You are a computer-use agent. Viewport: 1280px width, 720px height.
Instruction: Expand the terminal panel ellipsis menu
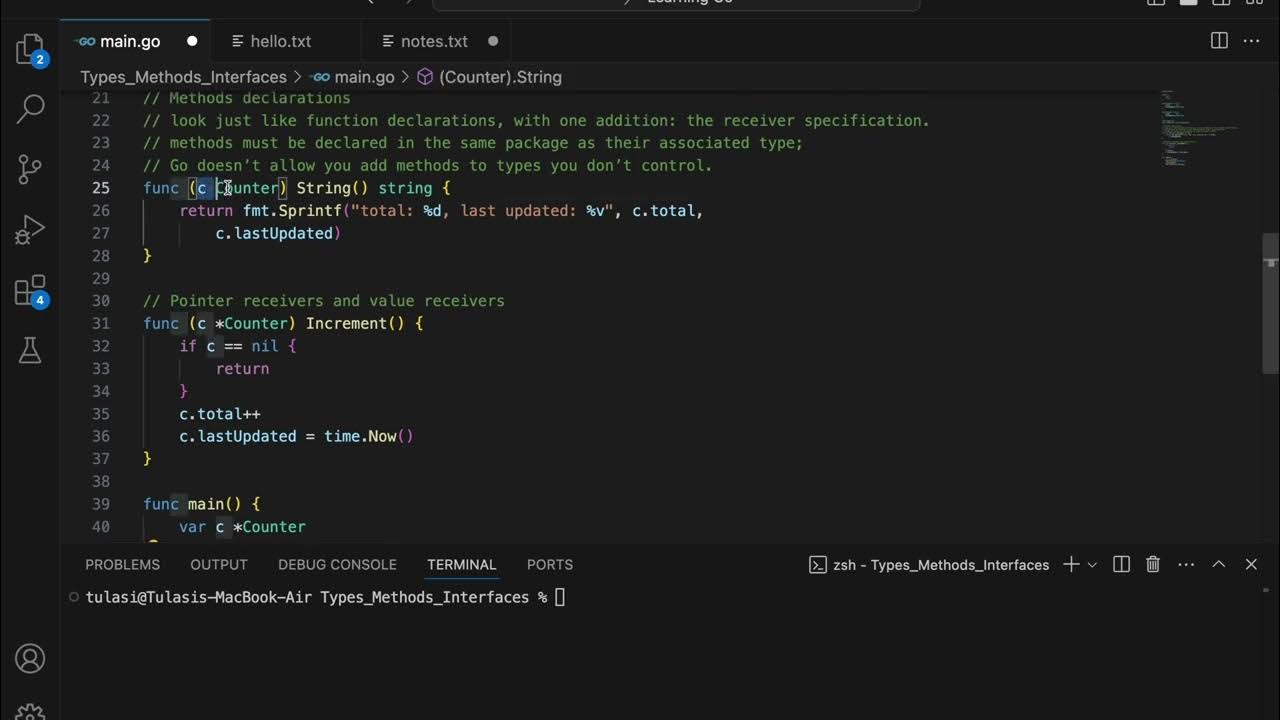pyautogui.click(x=1186, y=565)
